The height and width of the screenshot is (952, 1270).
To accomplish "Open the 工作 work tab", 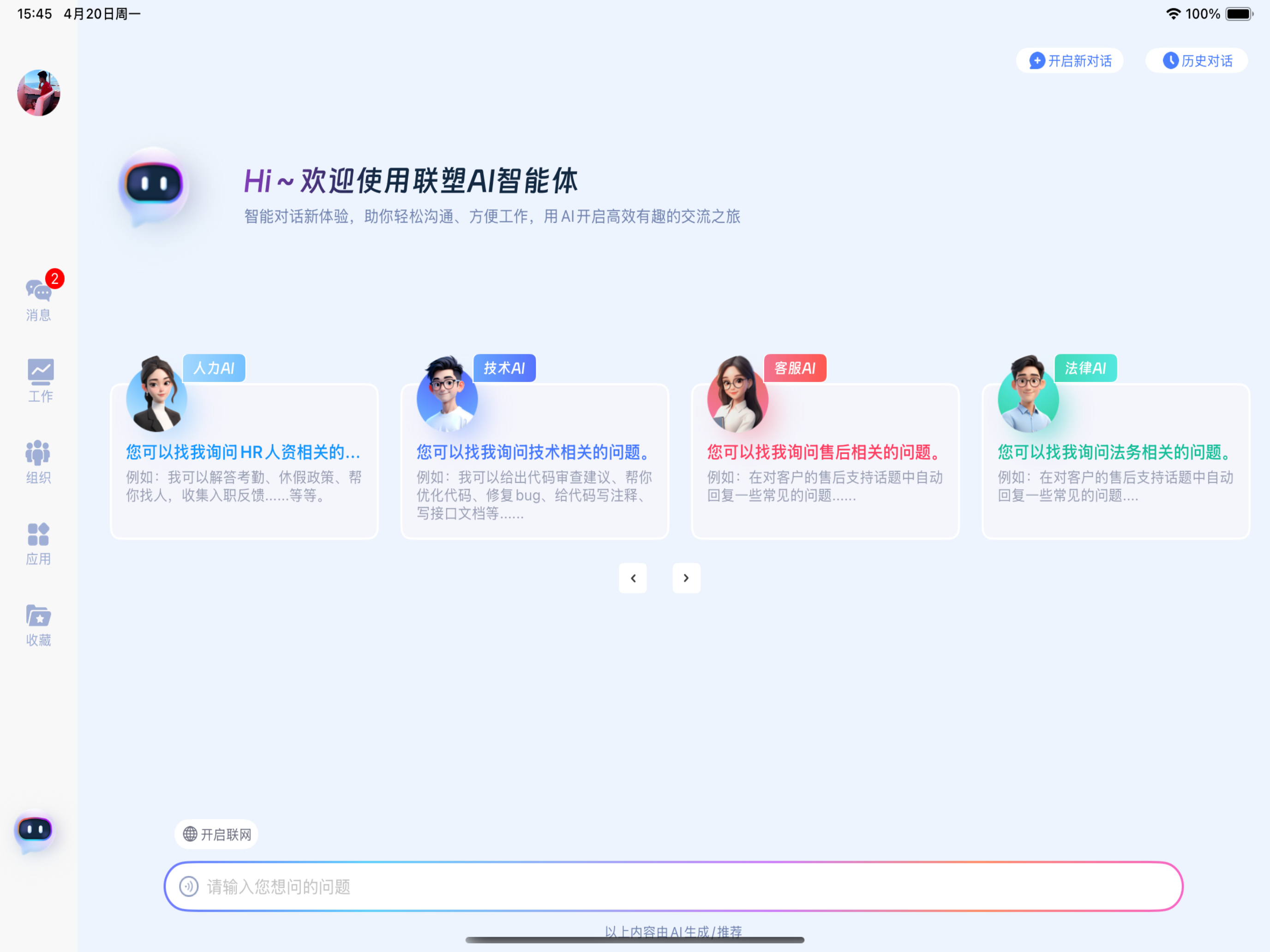I will coord(40,381).
